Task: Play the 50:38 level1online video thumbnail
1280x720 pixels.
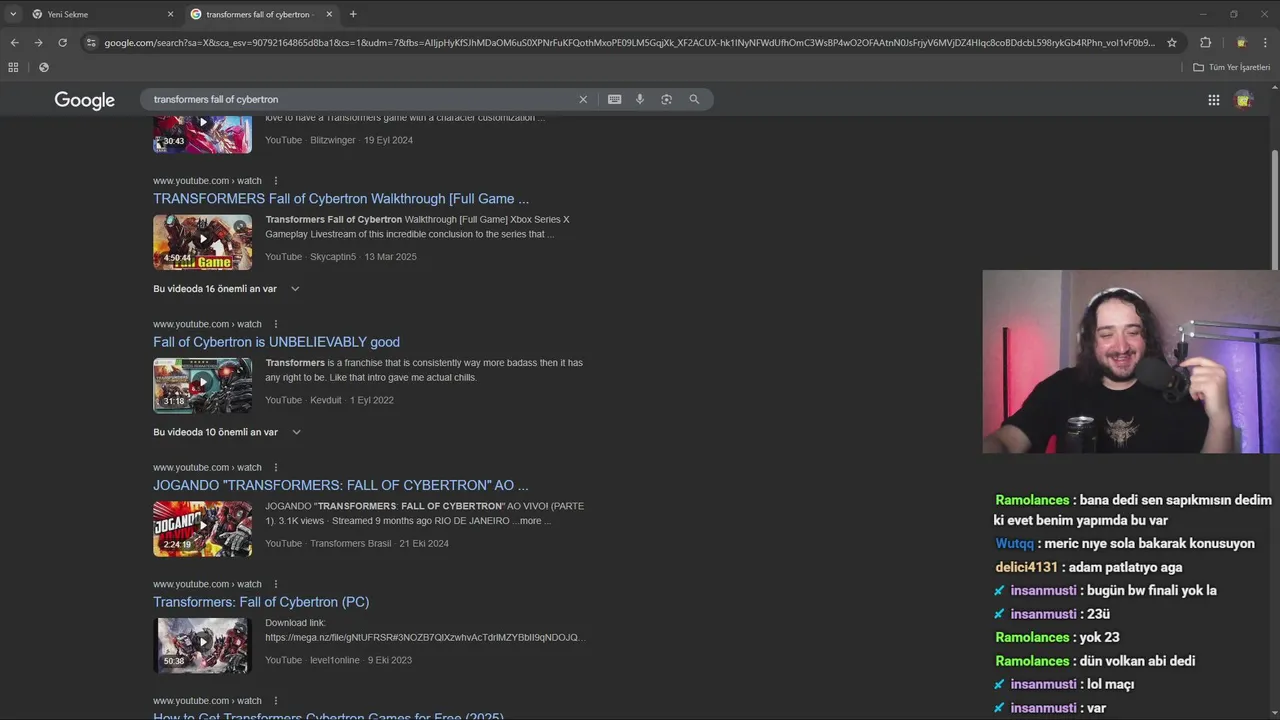Action: coord(202,645)
